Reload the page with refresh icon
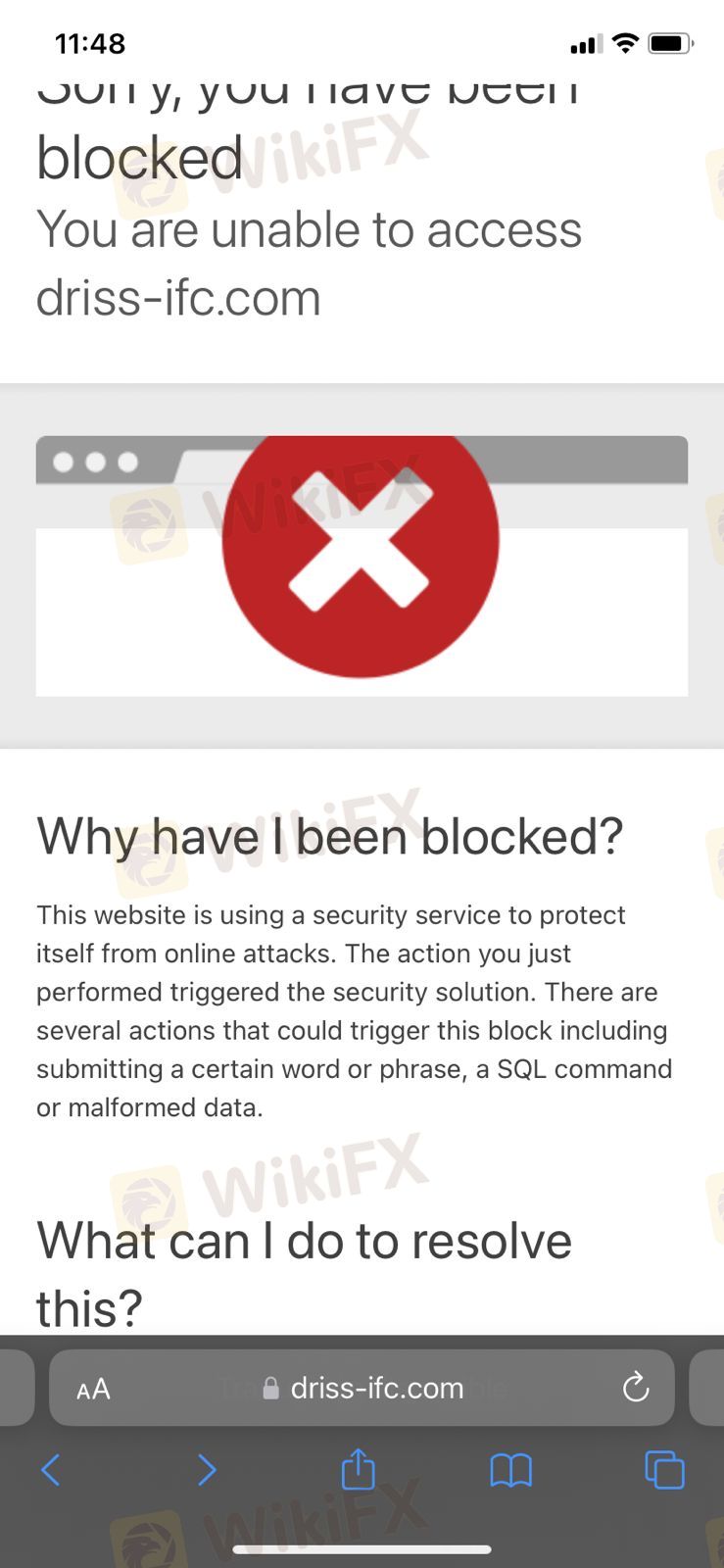This screenshot has width=724, height=1568. tap(636, 1387)
